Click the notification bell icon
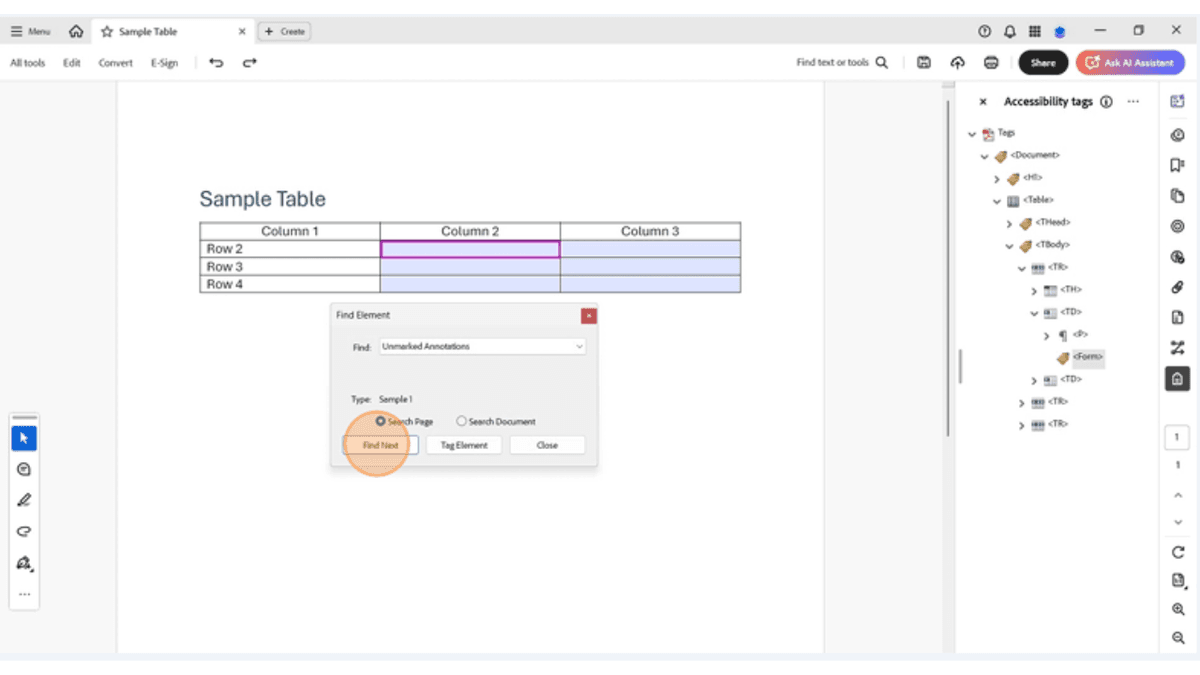Viewport: 1200px width, 675px height. [1010, 31]
